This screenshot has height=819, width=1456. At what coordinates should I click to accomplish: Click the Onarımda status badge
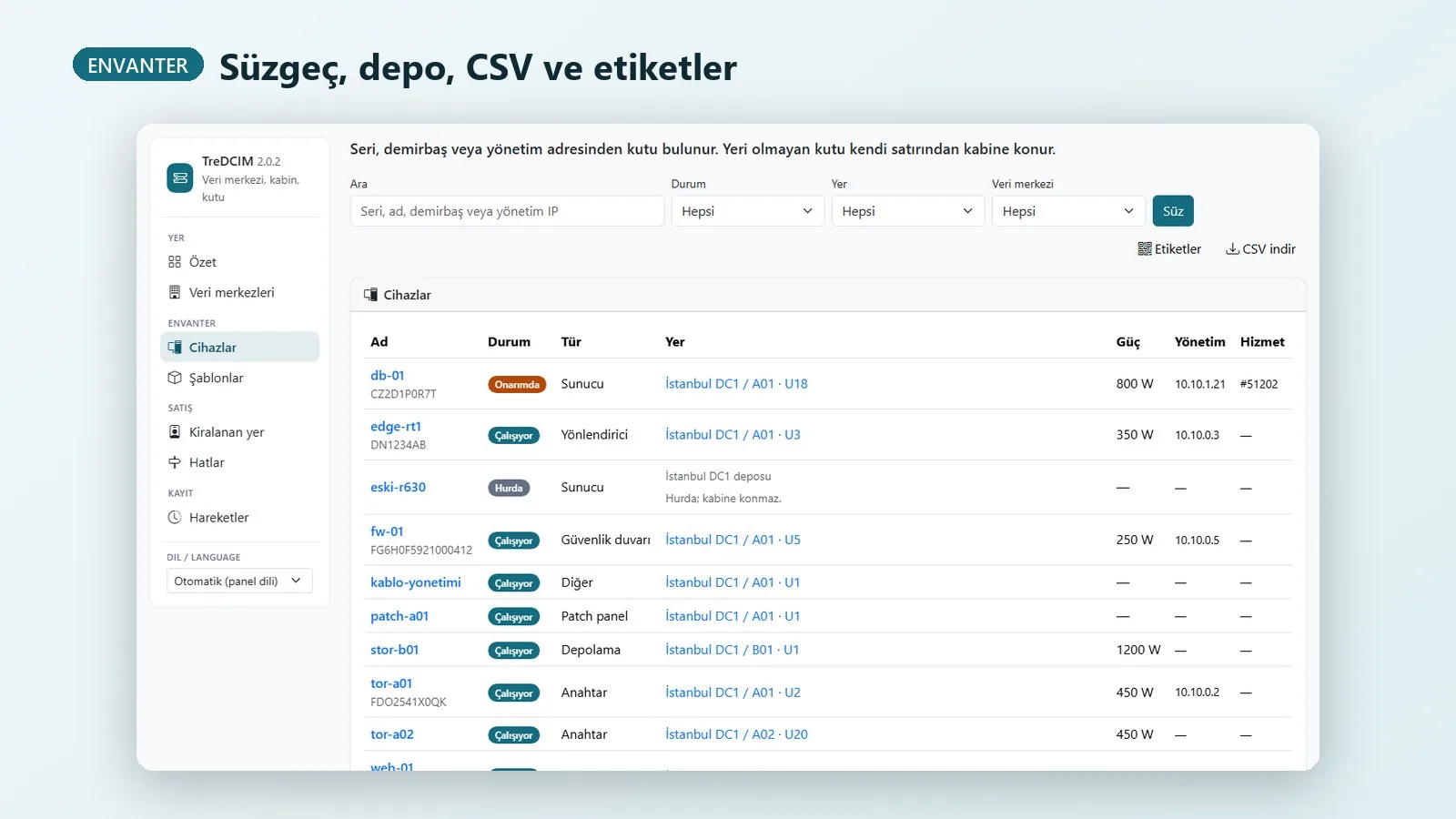click(517, 385)
